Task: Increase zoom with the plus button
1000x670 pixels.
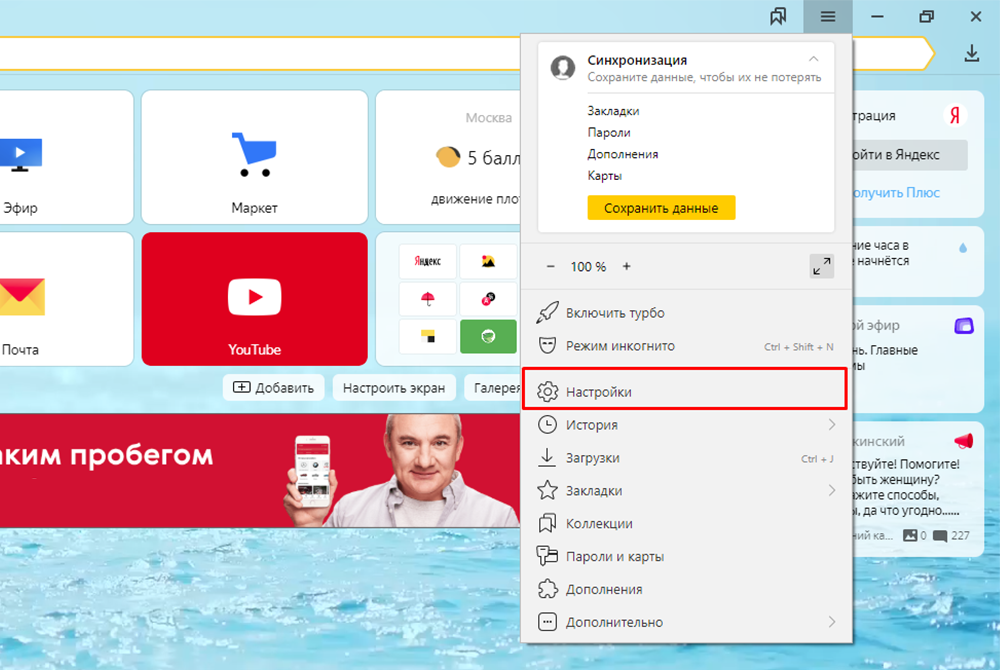Action: 627,267
